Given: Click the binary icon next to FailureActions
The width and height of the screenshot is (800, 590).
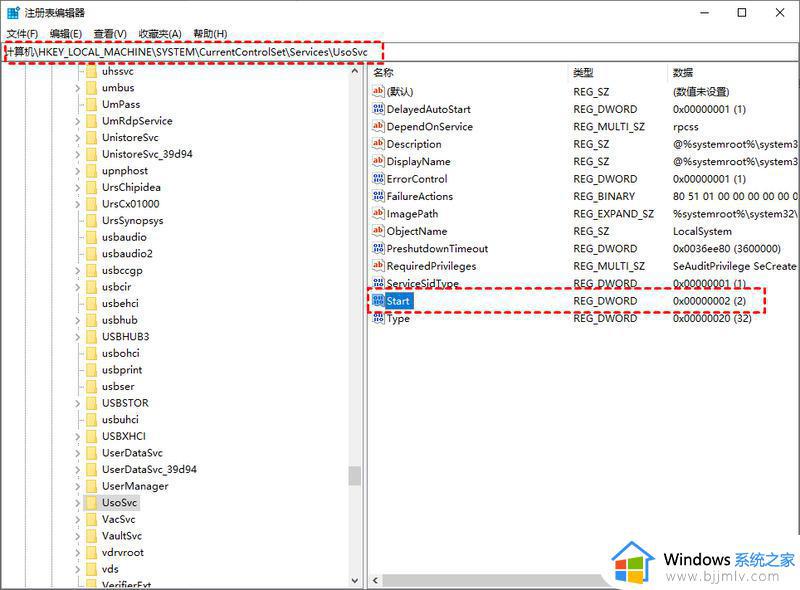Looking at the screenshot, I should [x=378, y=196].
